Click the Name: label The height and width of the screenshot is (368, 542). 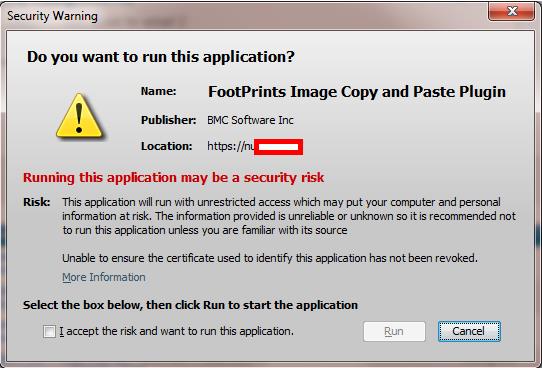(159, 92)
